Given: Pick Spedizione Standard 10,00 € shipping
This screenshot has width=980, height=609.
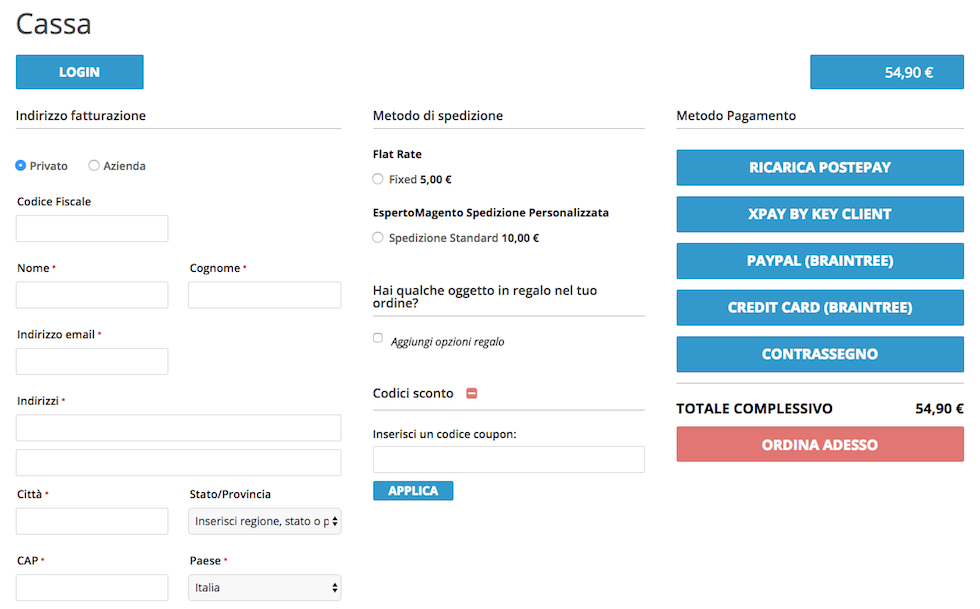Looking at the screenshot, I should click(378, 238).
